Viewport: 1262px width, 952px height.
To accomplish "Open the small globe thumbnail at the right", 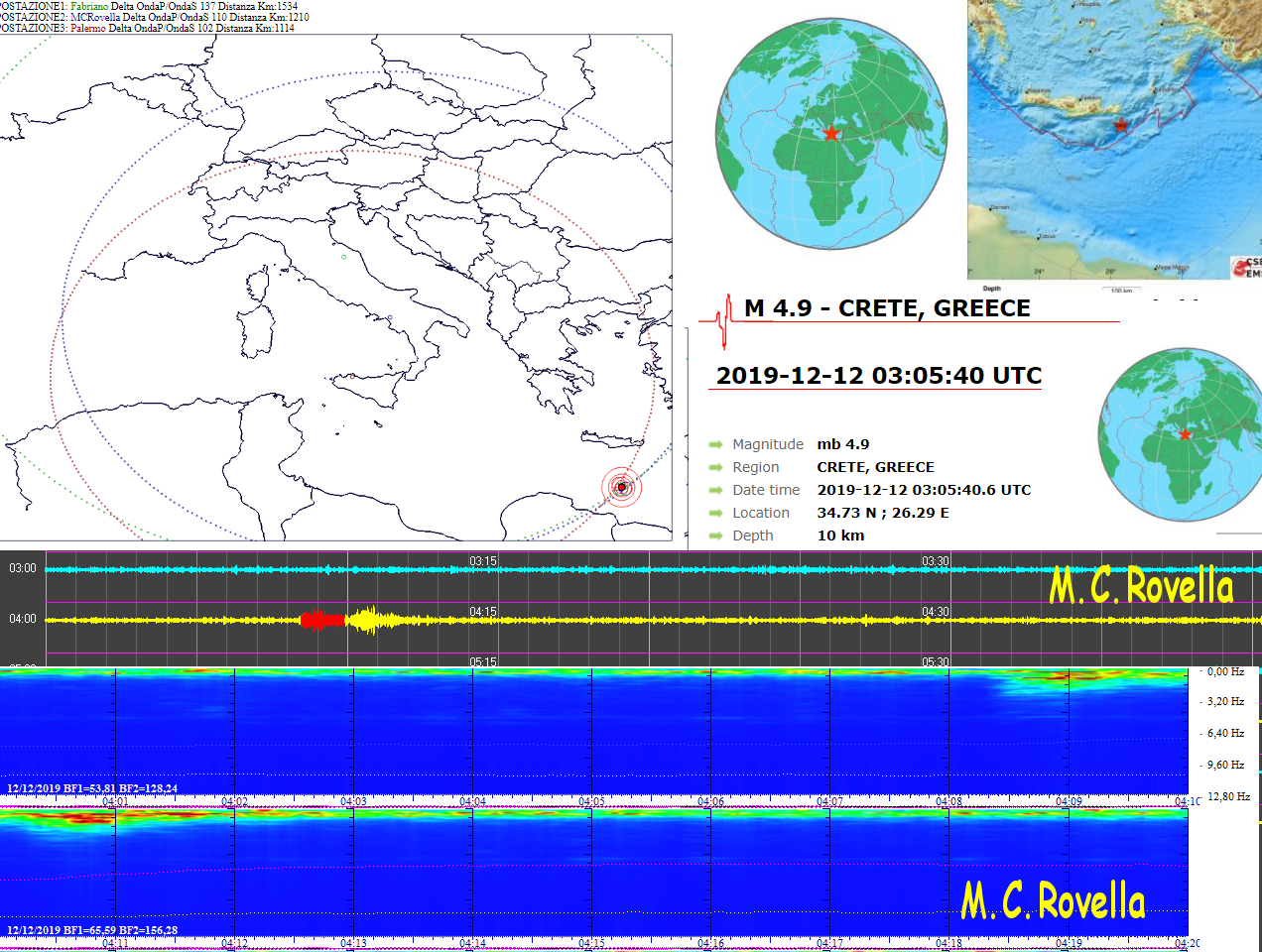I will click(x=1180, y=434).
